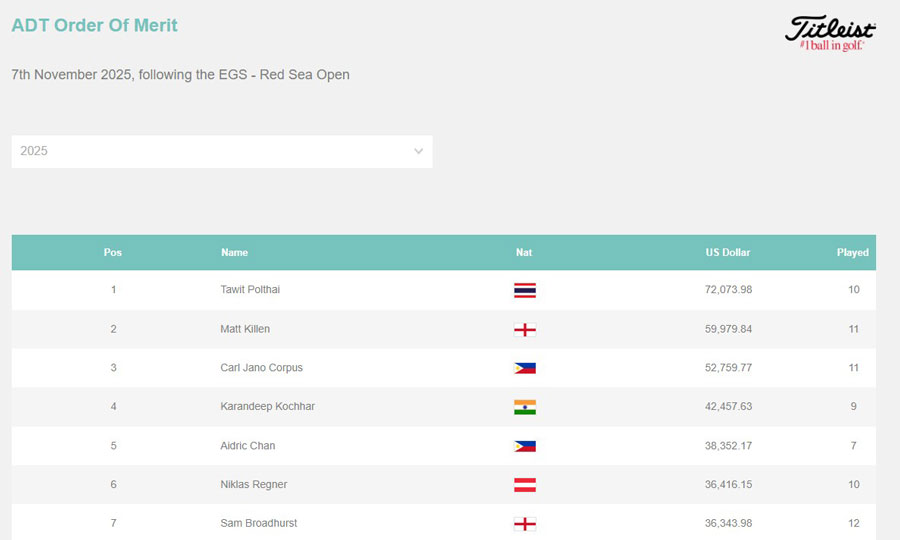Click Philippines flag for Carl Jano Corpus

[524, 368]
